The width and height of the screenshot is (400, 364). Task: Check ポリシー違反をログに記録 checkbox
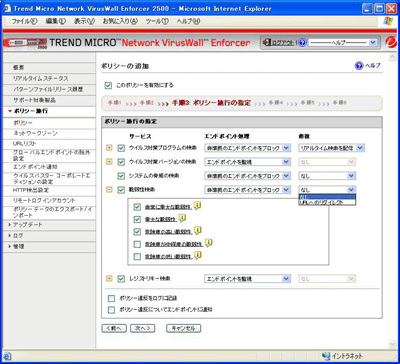click(111, 298)
